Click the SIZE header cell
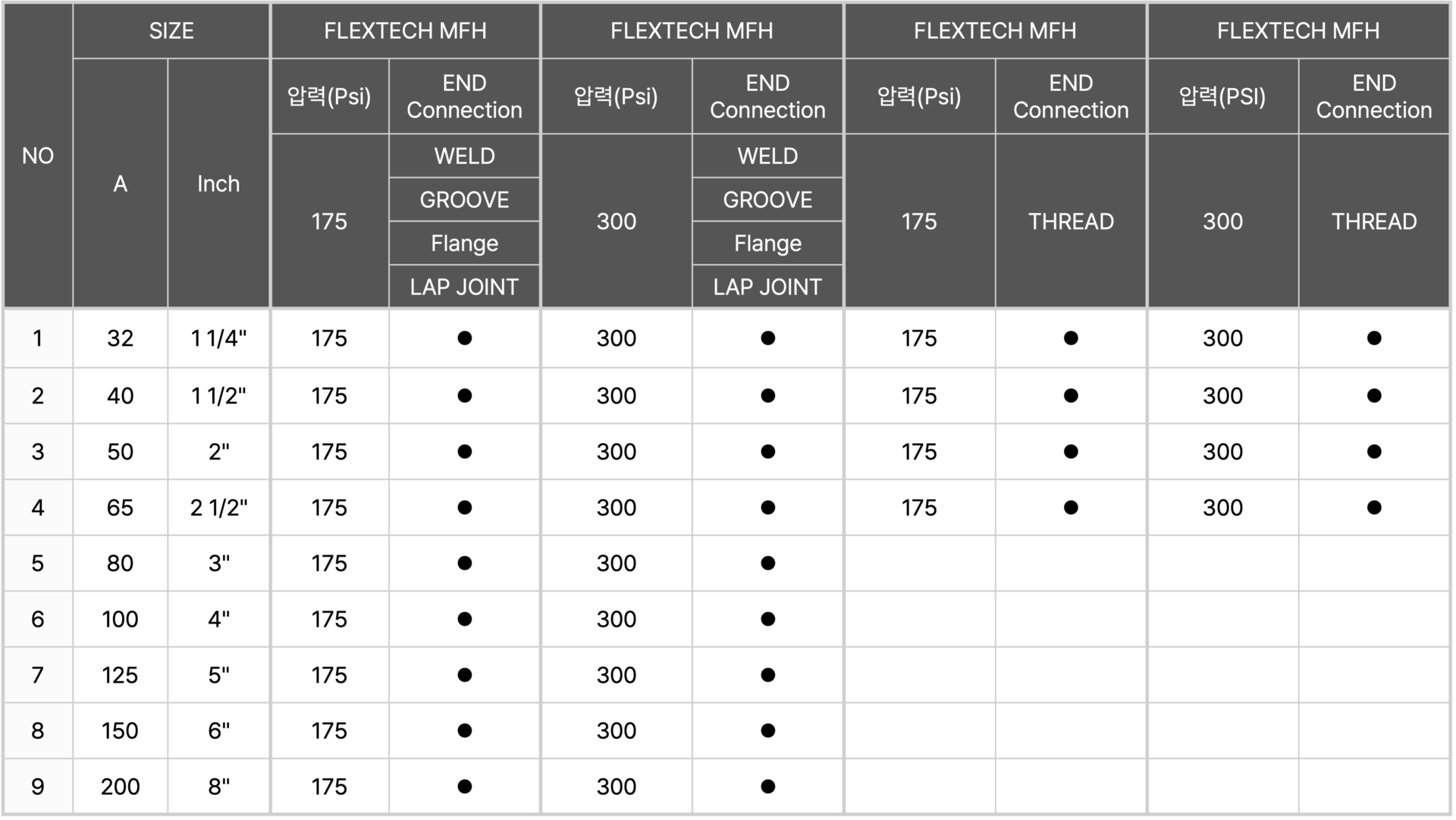 click(x=171, y=31)
